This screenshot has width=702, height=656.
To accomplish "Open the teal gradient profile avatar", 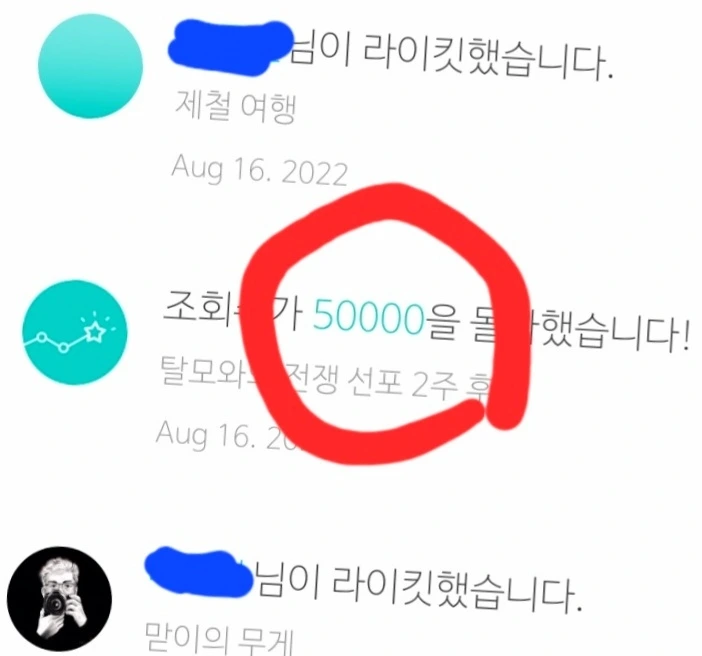I will coord(90,66).
